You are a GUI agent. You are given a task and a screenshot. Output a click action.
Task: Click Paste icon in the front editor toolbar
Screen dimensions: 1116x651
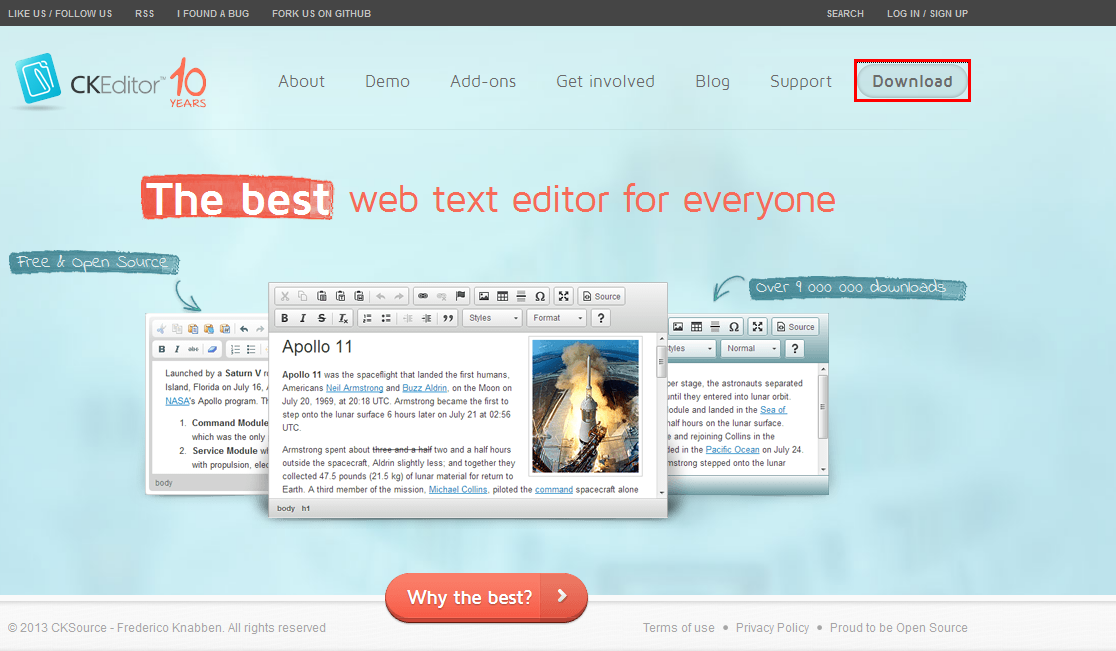pyautogui.click(x=322, y=296)
